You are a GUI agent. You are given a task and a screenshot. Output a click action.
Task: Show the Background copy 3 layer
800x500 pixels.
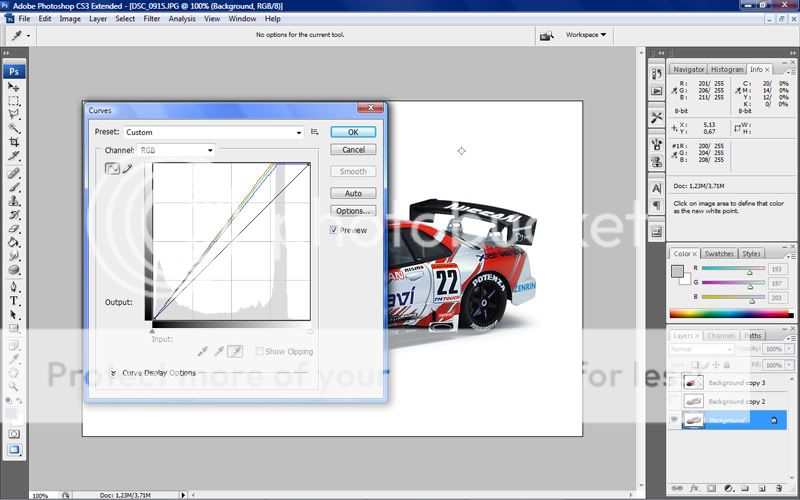(673, 382)
